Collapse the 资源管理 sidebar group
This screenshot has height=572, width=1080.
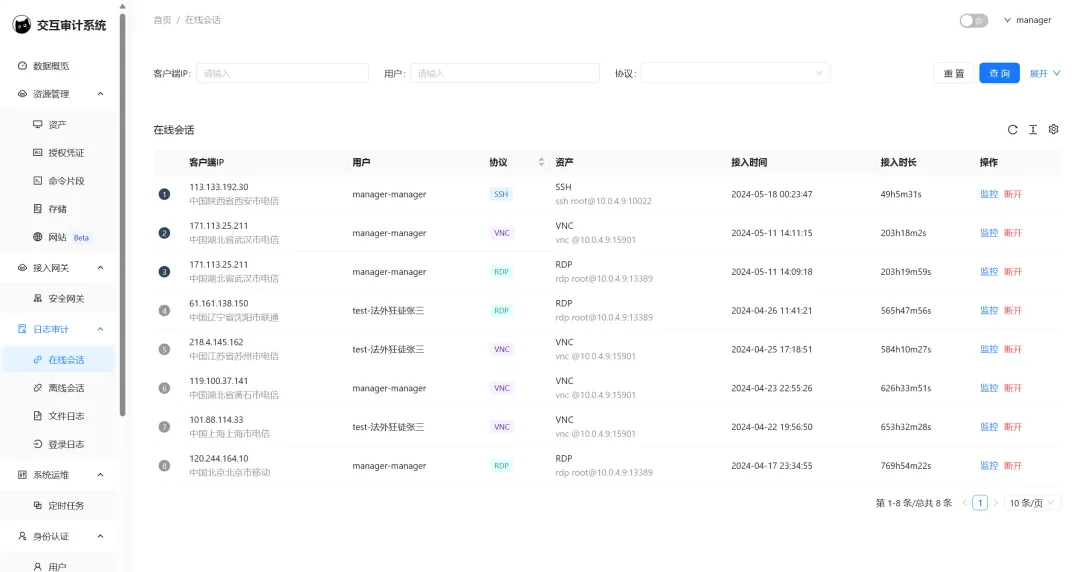pyautogui.click(x=100, y=94)
